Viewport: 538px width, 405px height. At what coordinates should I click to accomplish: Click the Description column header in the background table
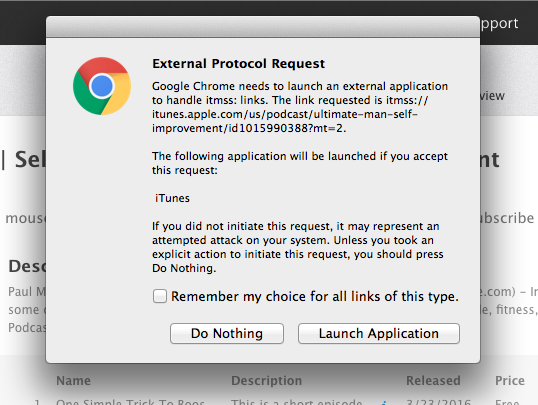(x=267, y=381)
